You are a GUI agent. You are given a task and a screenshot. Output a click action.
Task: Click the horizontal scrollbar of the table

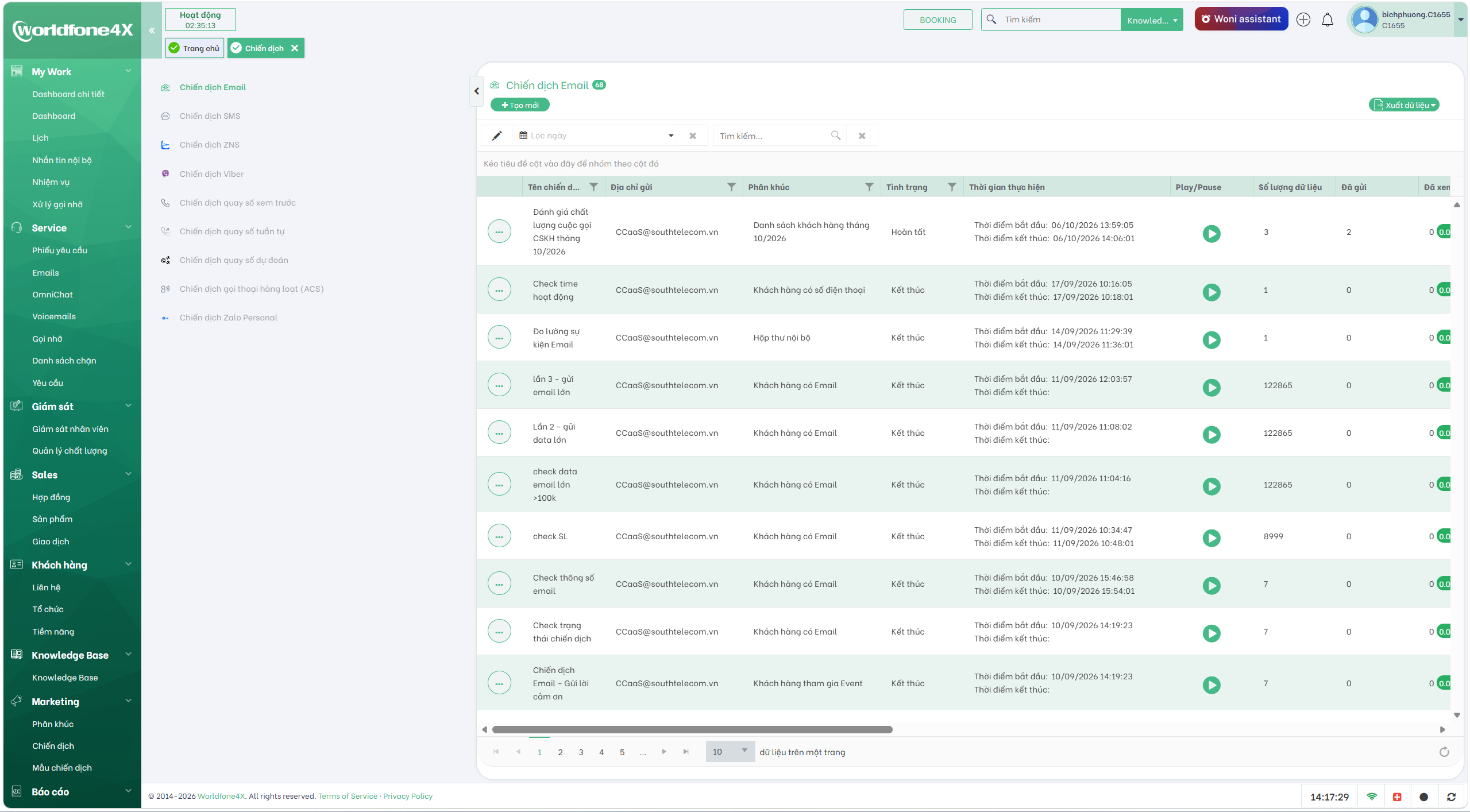(x=692, y=729)
